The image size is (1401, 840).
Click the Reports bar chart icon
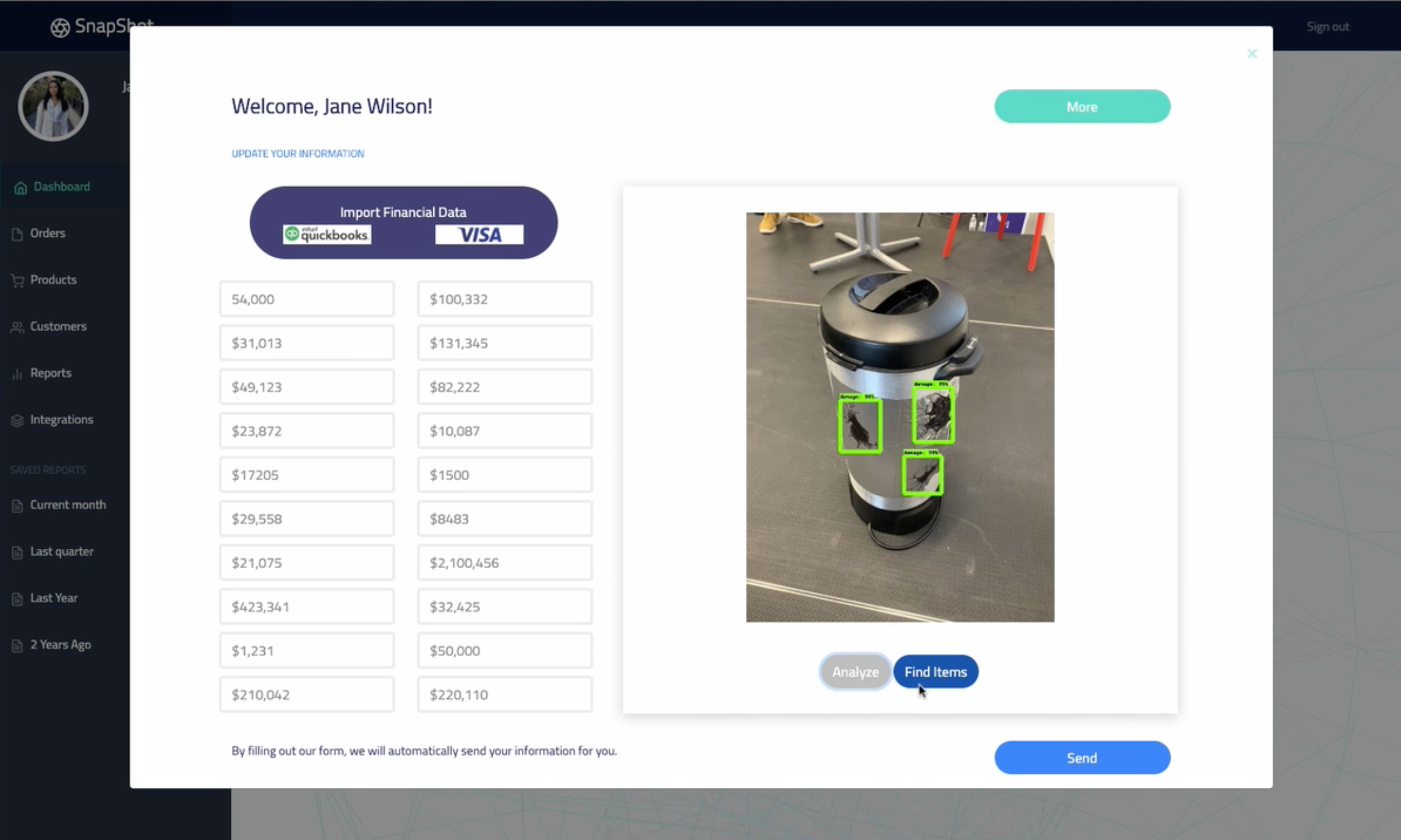pyautogui.click(x=18, y=374)
